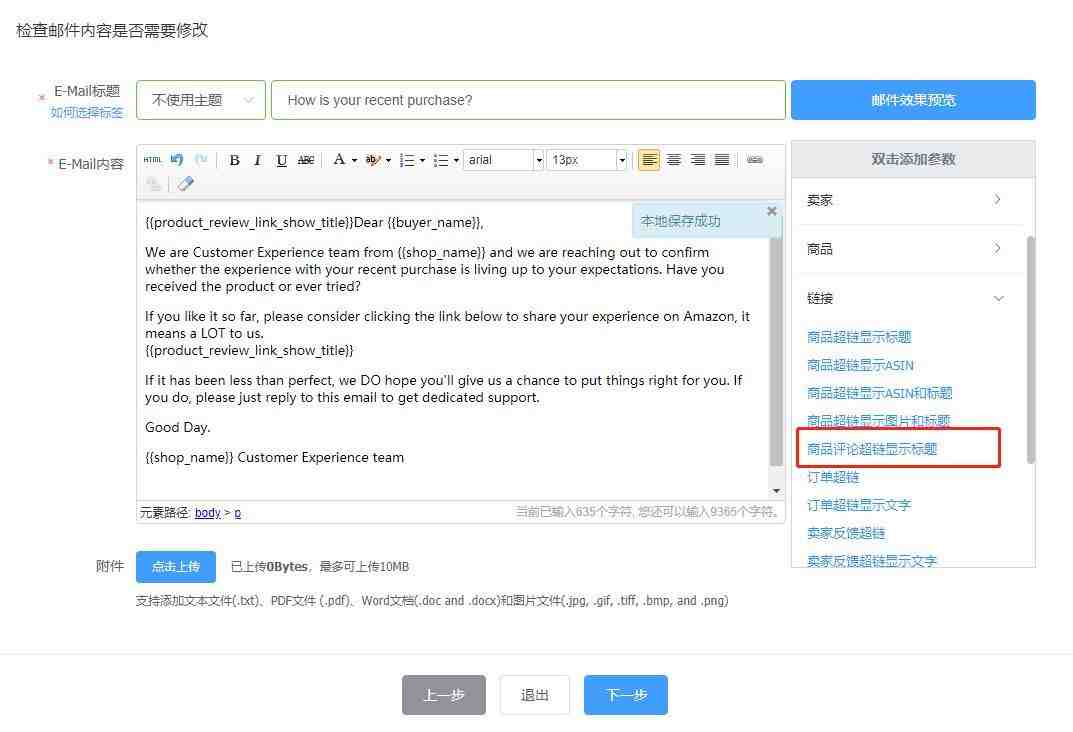Click the font color A icon
Screen dimensions: 1073x732
[339, 160]
